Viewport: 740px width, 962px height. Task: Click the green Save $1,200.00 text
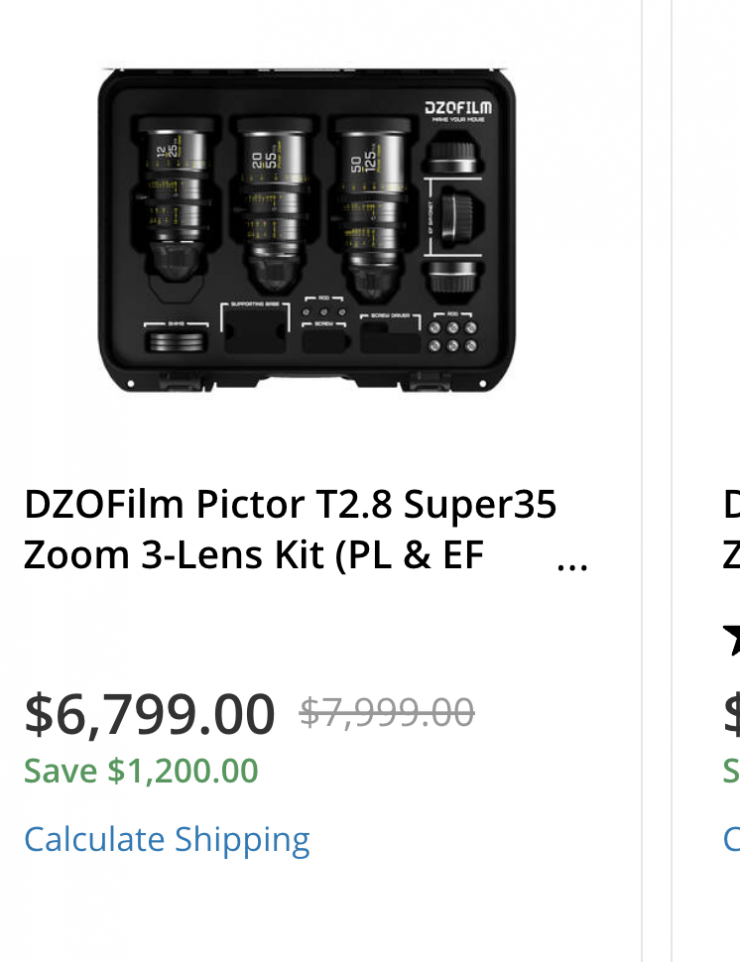click(x=141, y=771)
